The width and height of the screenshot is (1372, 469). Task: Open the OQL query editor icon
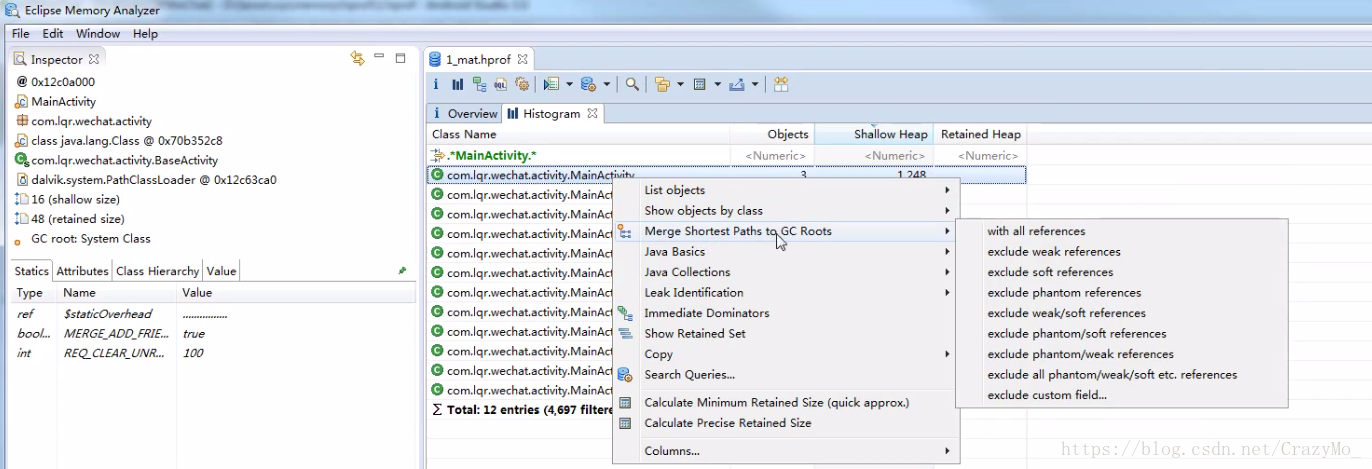click(x=500, y=85)
